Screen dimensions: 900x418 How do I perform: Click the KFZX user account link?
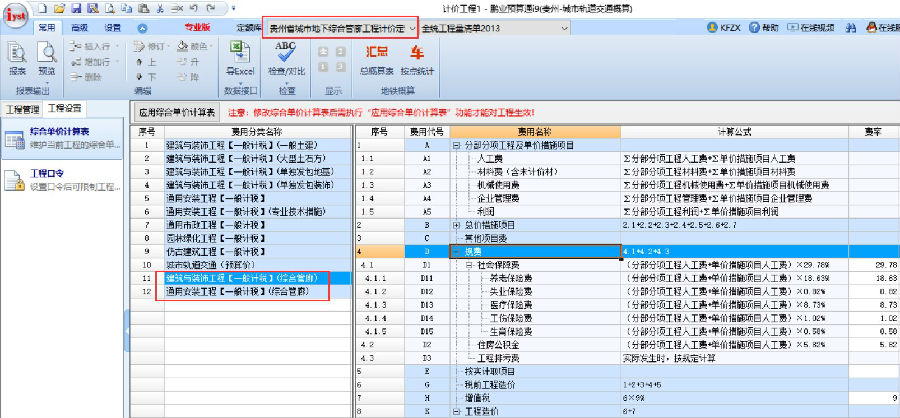pyautogui.click(x=727, y=29)
